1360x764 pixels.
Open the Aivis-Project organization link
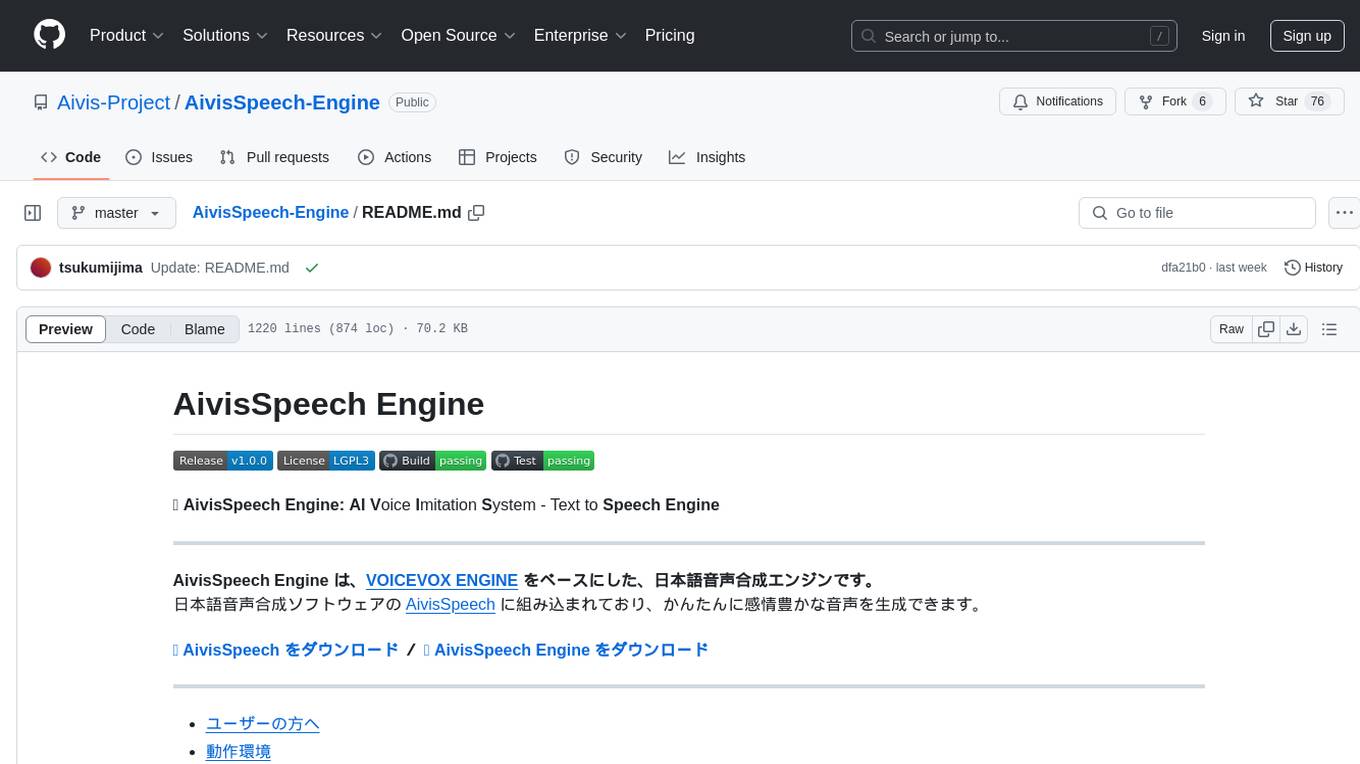[x=114, y=102]
